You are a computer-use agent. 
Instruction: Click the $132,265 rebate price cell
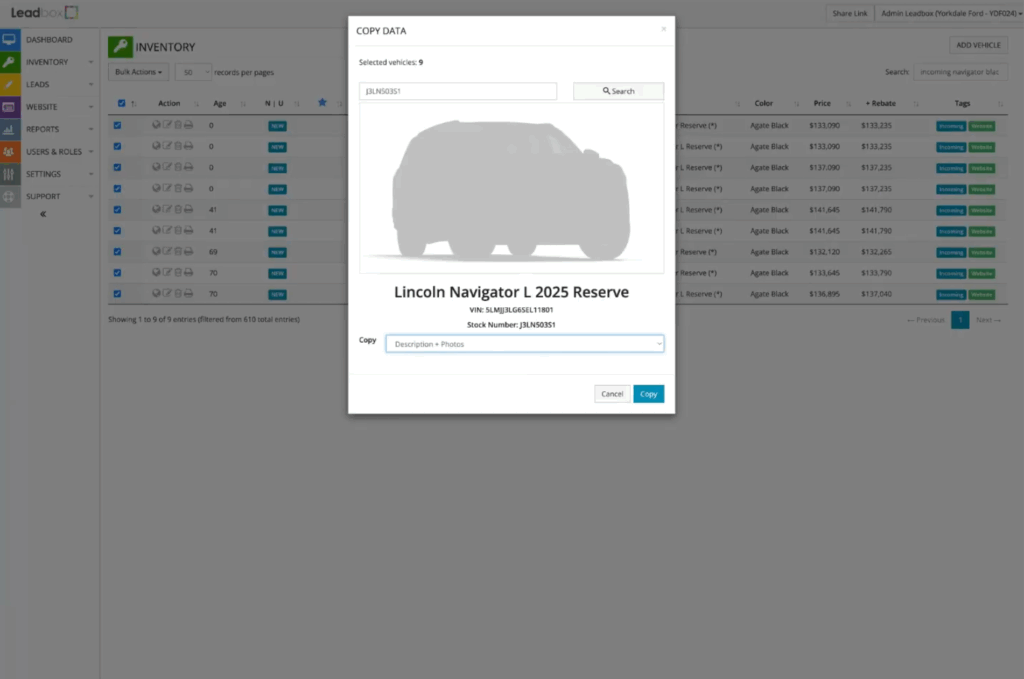[876, 252]
